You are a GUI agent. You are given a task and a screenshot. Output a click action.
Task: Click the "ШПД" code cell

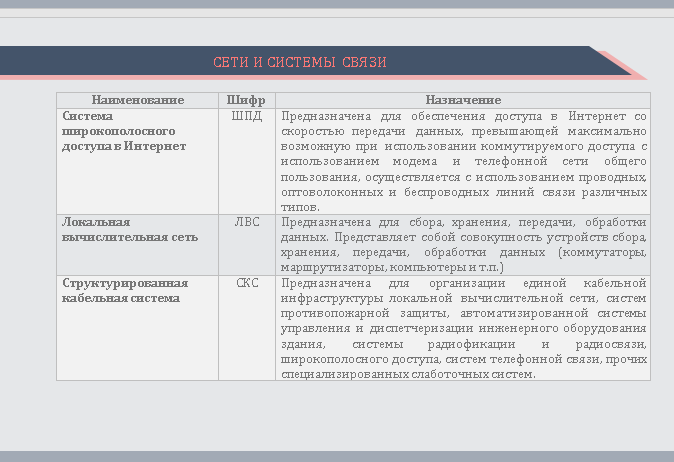(x=246, y=117)
